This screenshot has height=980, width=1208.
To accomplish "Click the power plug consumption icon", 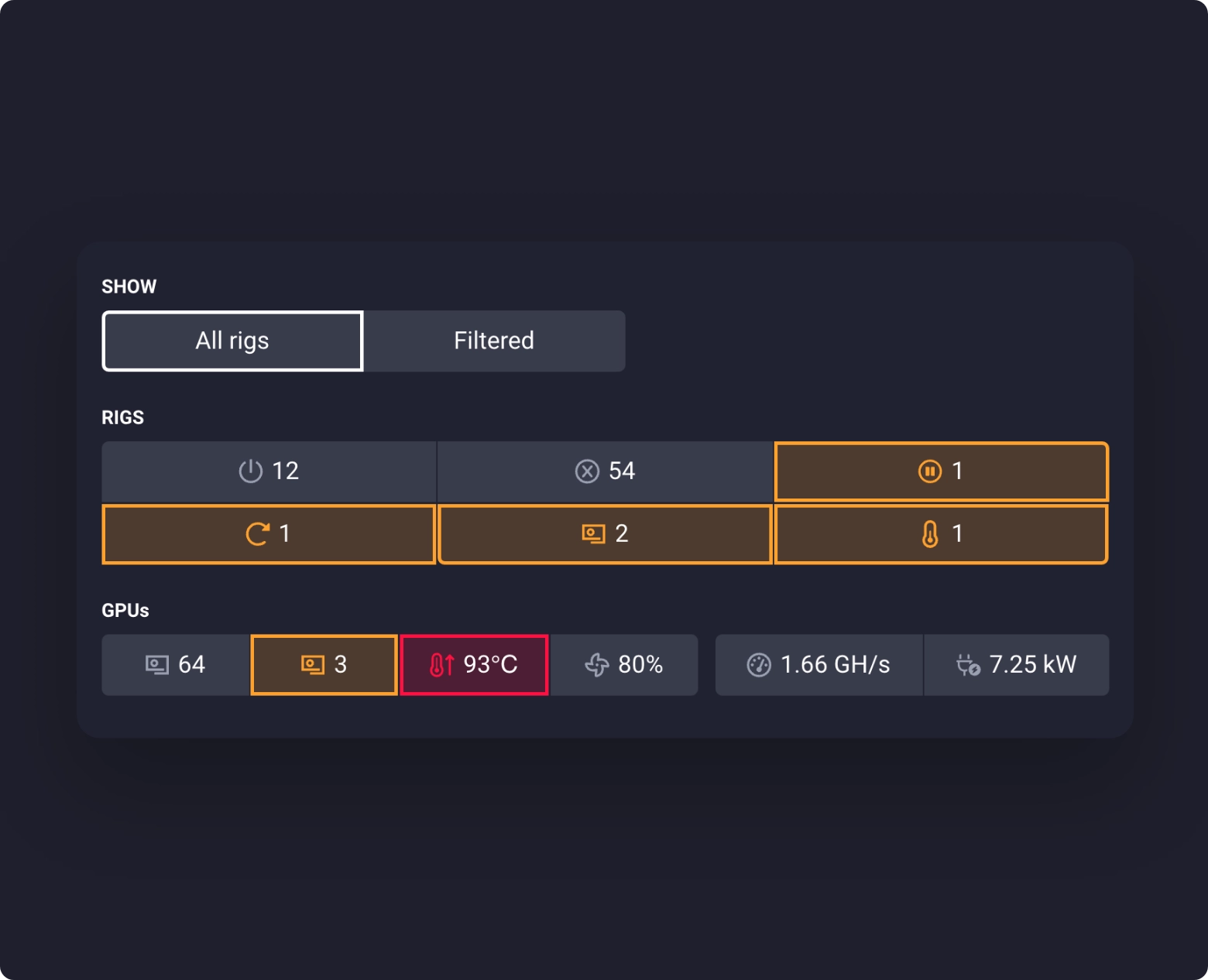I will tap(968, 665).
